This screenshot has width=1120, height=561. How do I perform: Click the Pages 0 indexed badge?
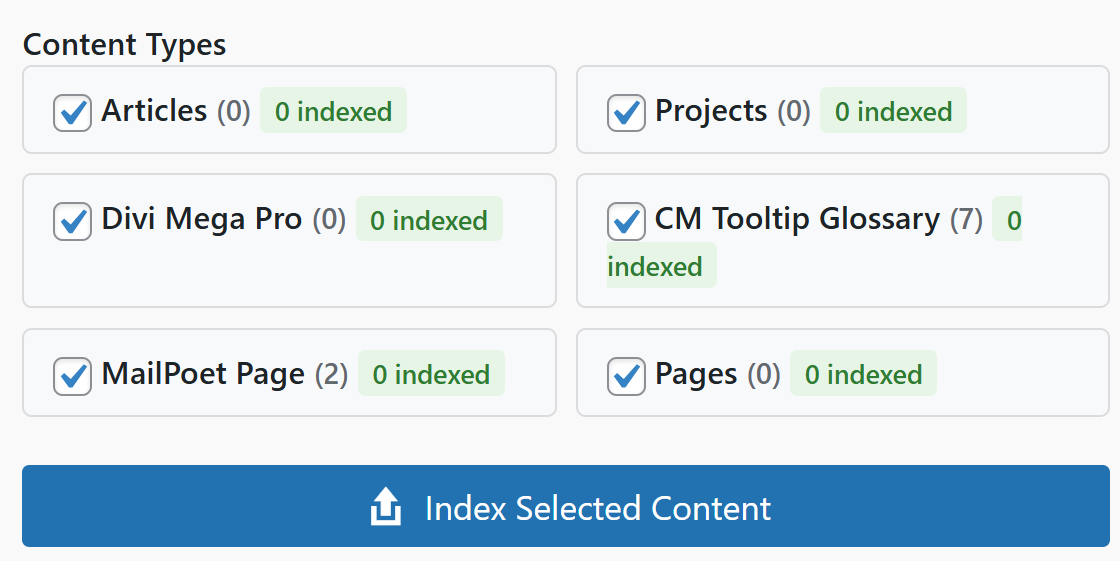[x=863, y=375]
